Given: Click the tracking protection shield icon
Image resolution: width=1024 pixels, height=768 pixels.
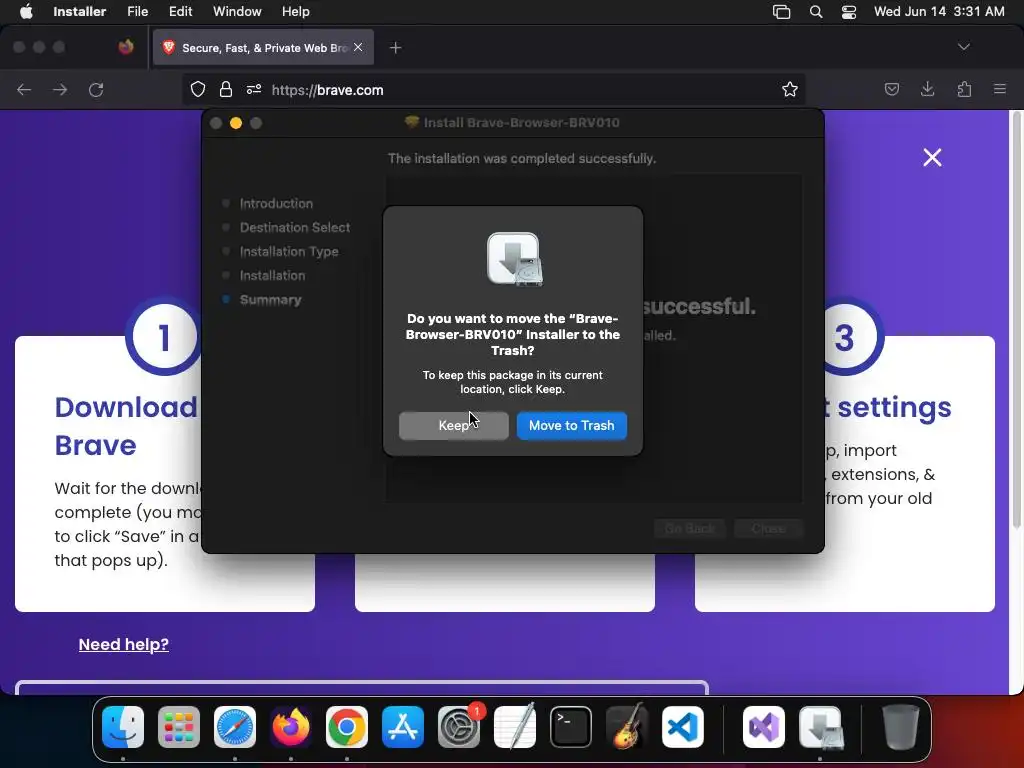Looking at the screenshot, I should [198, 89].
